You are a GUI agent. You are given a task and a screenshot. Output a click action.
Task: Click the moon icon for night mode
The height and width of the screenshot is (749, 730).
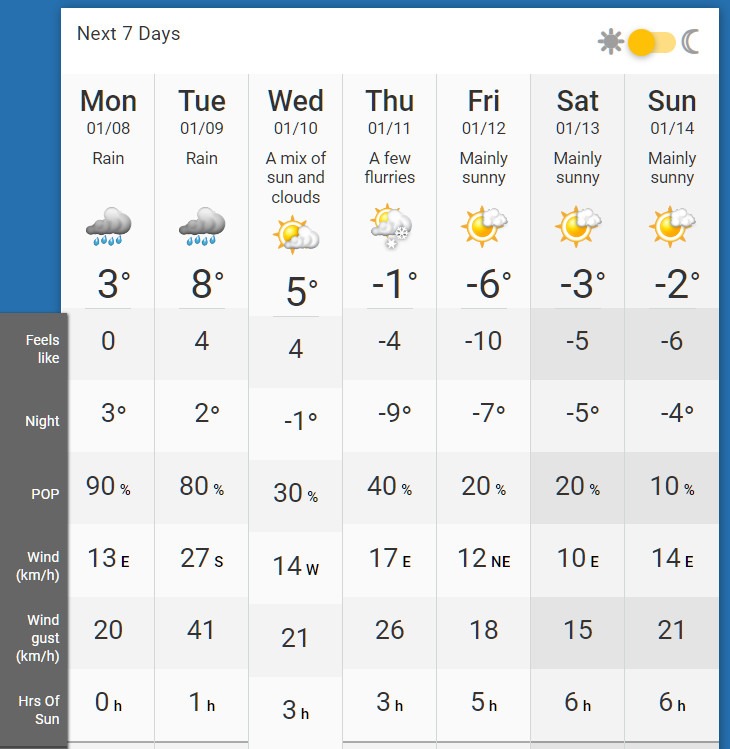click(x=691, y=42)
